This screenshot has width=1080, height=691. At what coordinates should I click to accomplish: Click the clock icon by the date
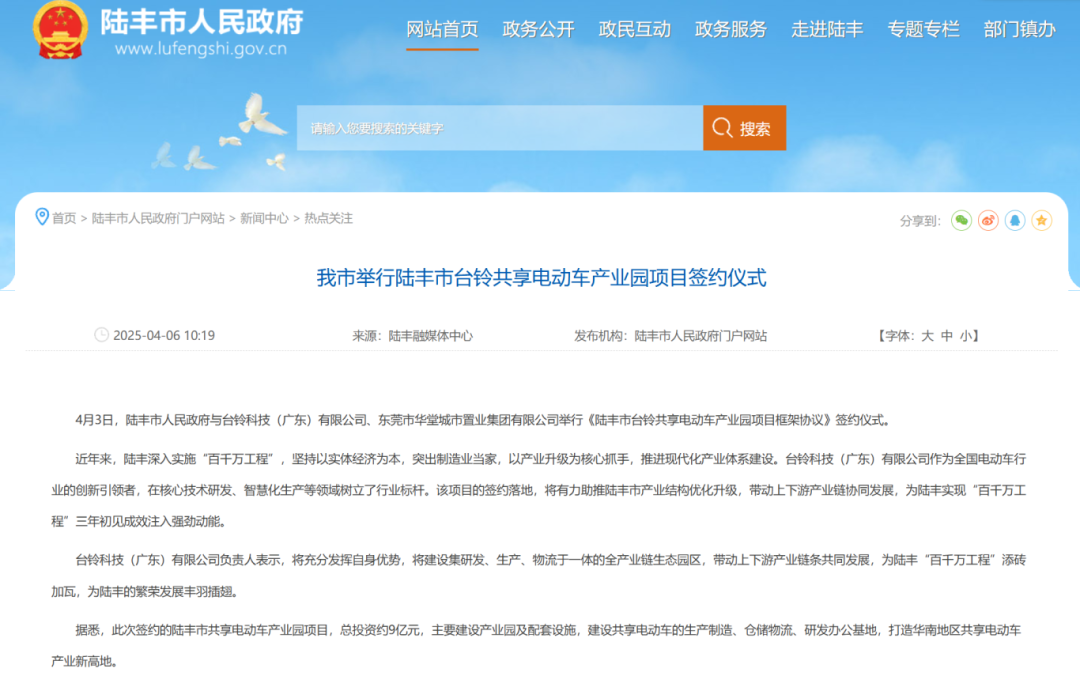101,335
